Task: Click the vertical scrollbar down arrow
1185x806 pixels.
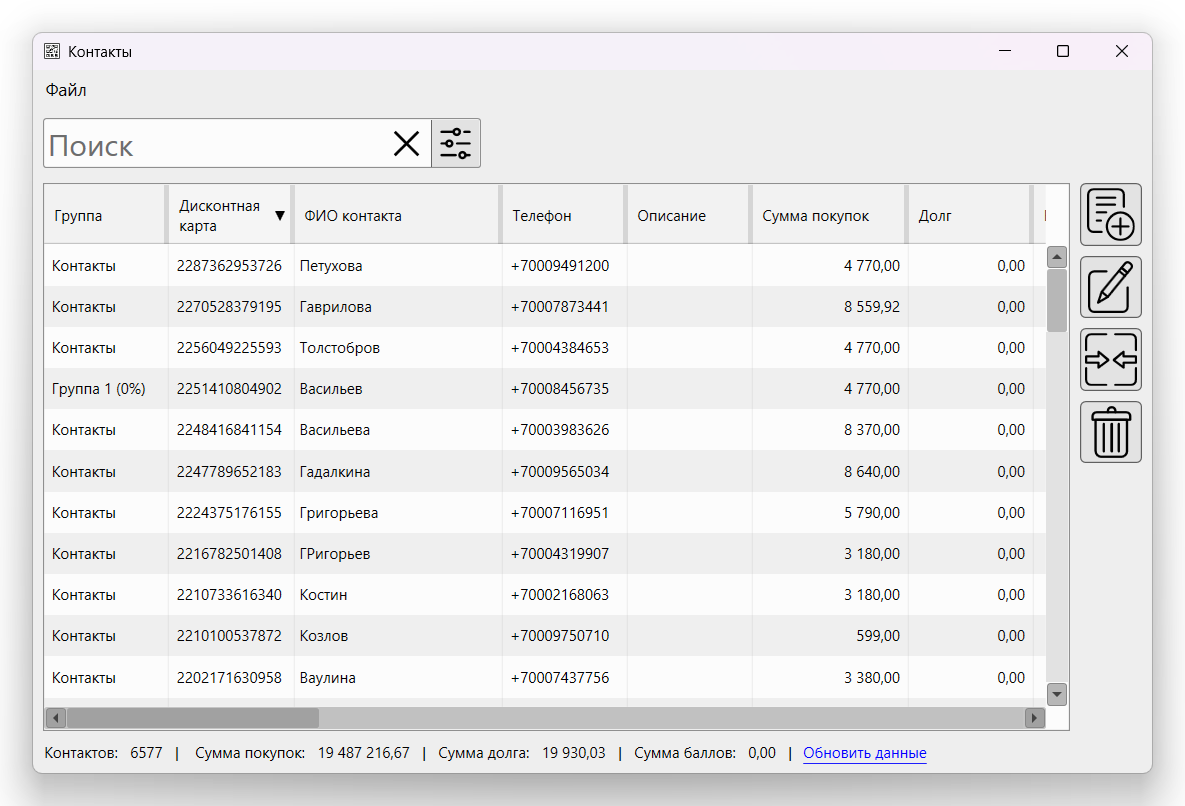Action: (1057, 694)
